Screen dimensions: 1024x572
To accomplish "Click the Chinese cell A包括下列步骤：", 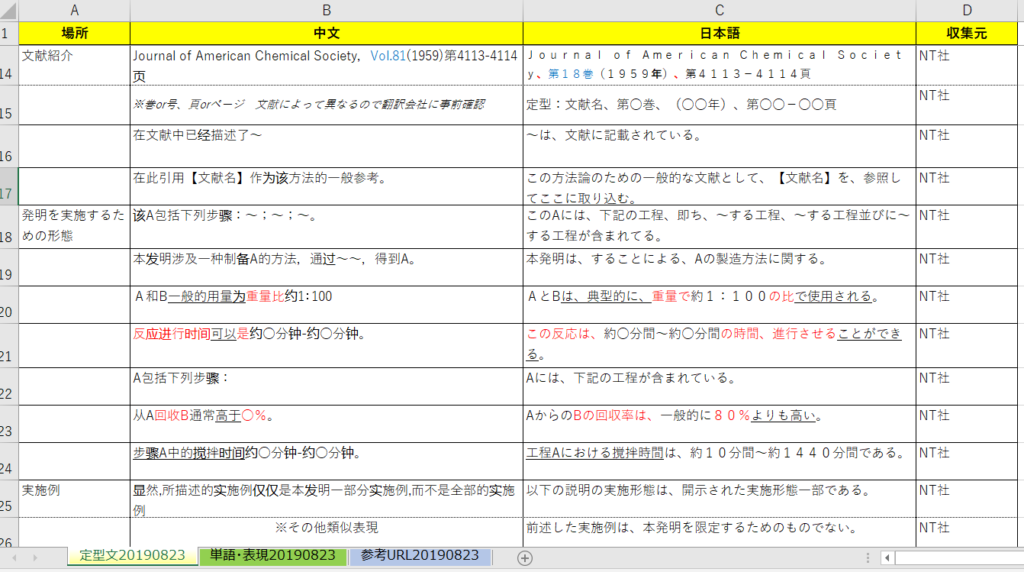I will 327,387.
